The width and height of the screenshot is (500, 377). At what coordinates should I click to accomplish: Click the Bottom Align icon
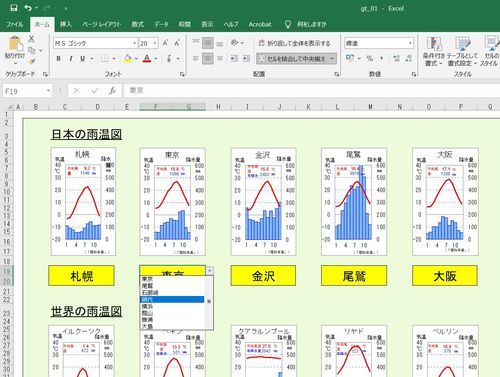220,43
